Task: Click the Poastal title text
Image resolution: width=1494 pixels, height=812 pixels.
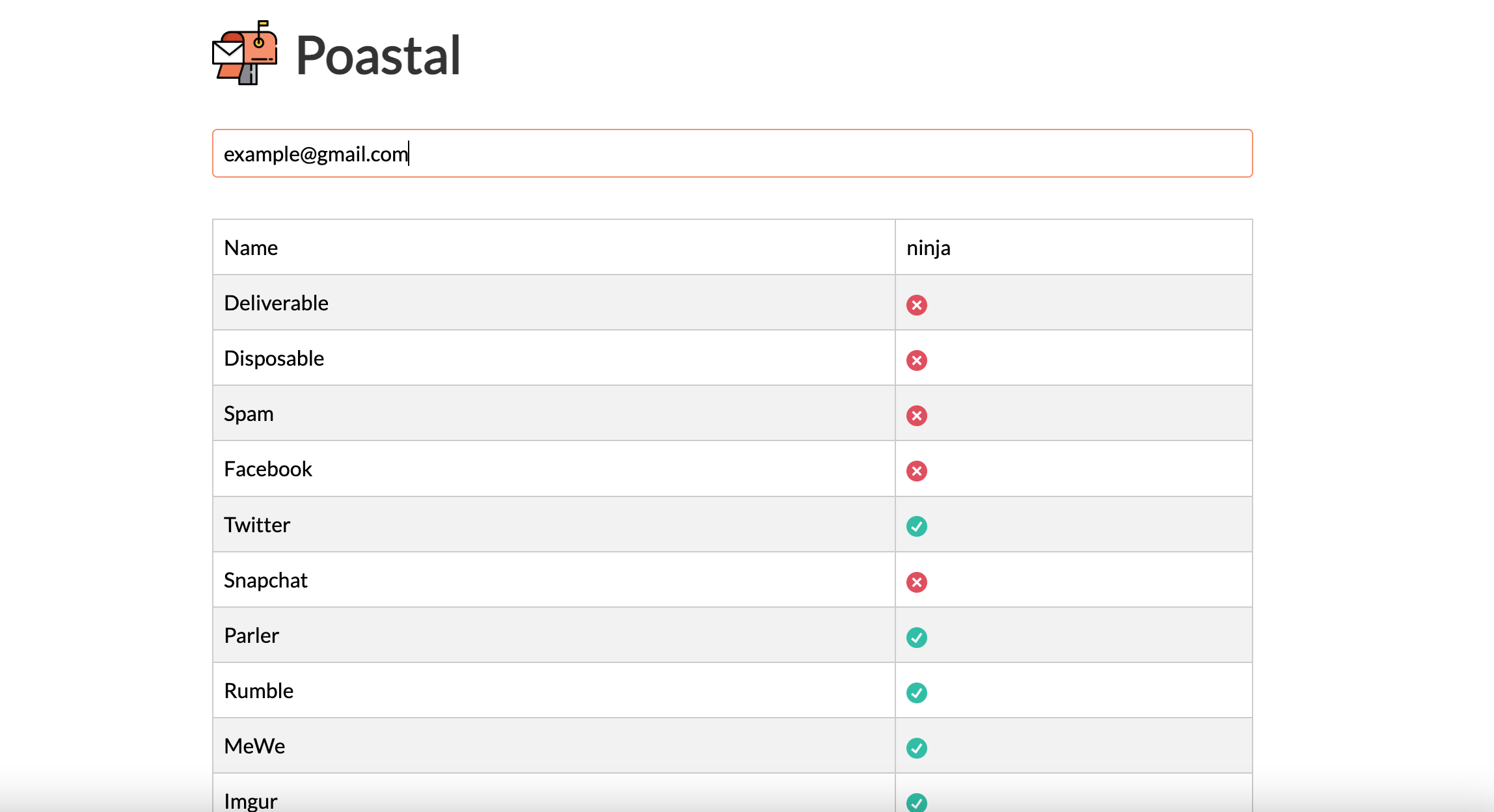Action: (x=378, y=55)
